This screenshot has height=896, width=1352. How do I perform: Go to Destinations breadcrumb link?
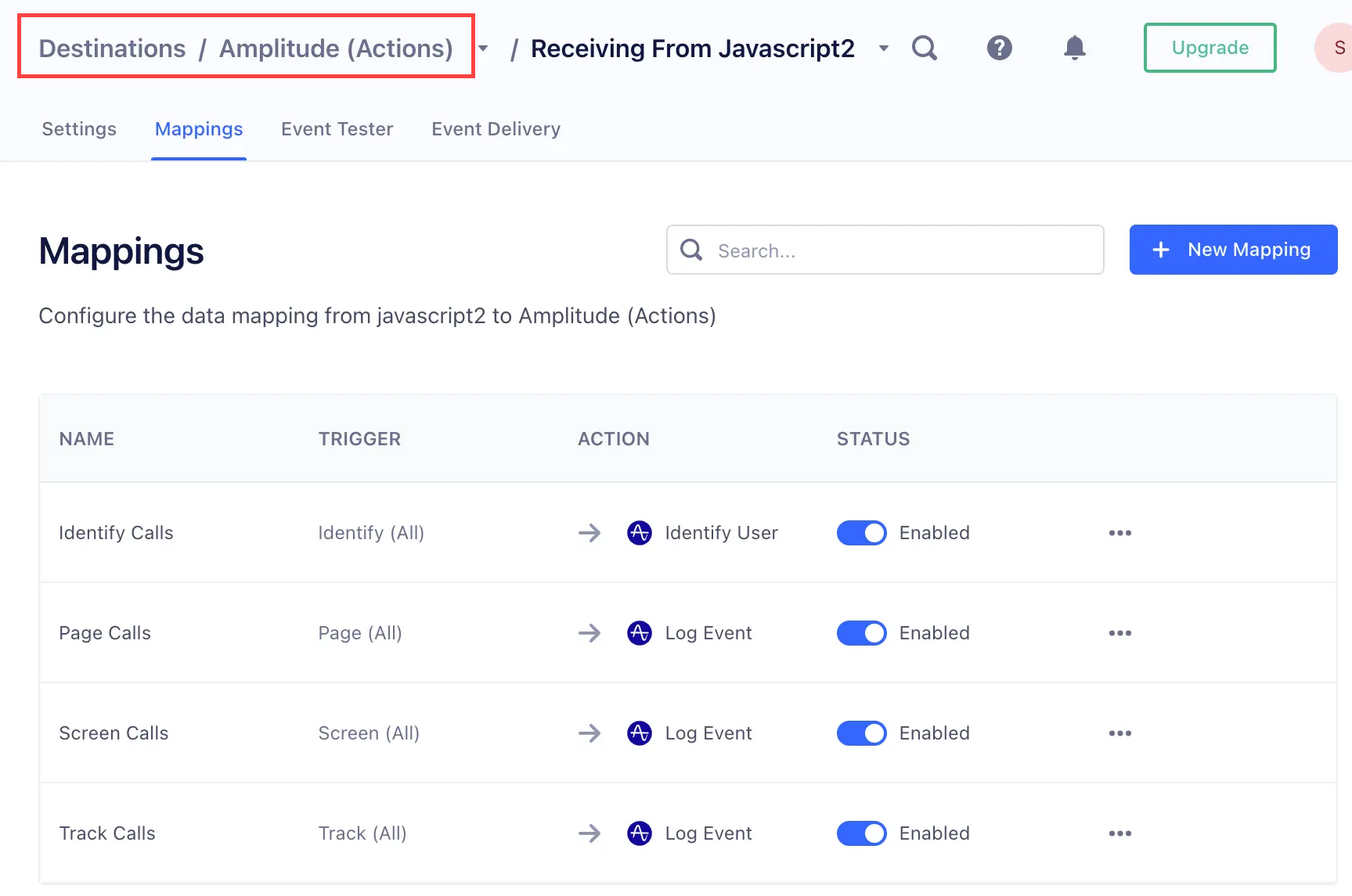(113, 49)
